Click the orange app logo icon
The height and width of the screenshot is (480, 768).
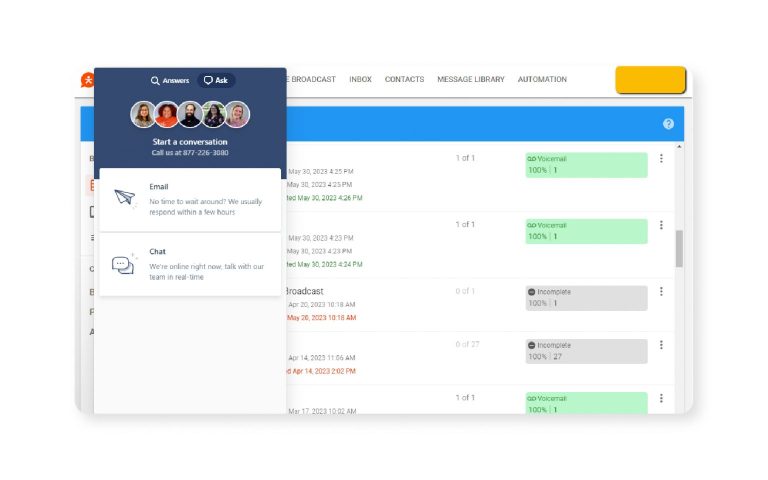(88, 80)
